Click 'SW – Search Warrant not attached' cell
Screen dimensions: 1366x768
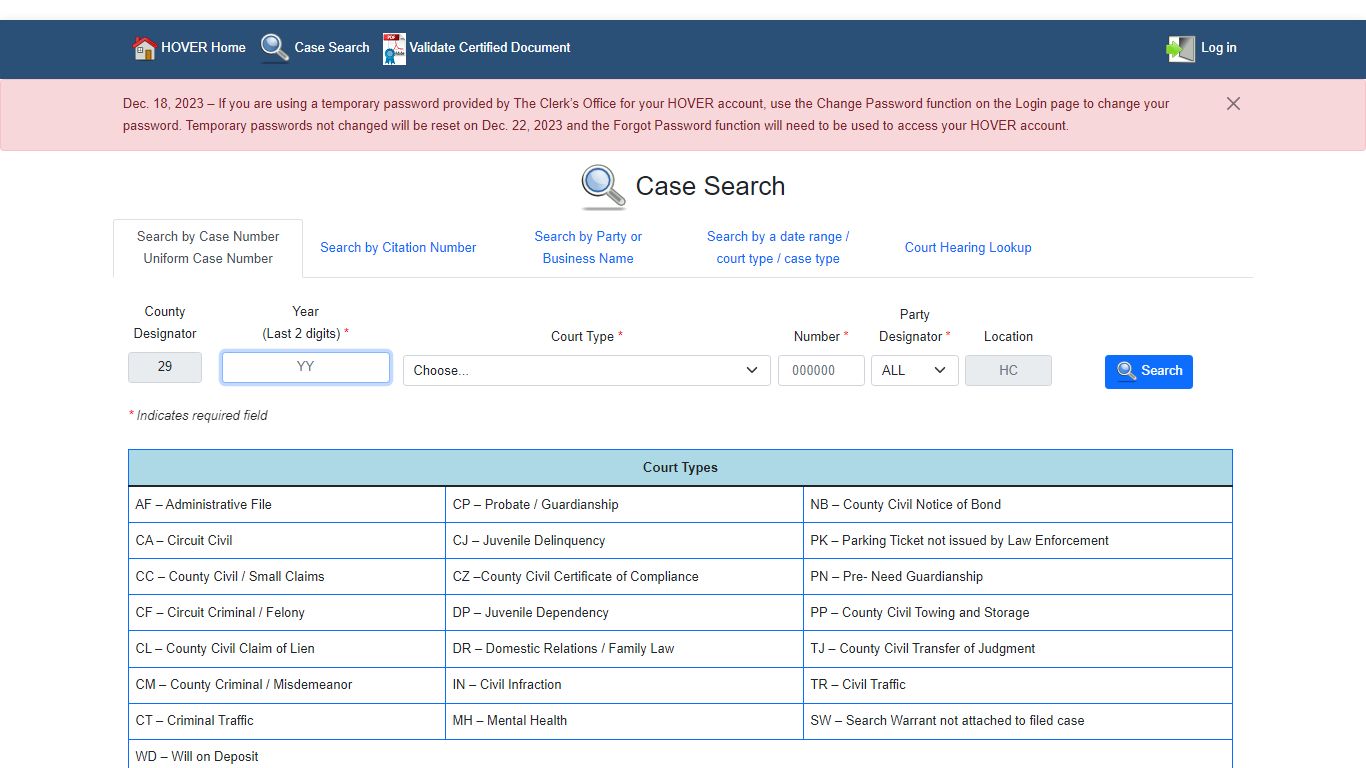tap(1018, 721)
